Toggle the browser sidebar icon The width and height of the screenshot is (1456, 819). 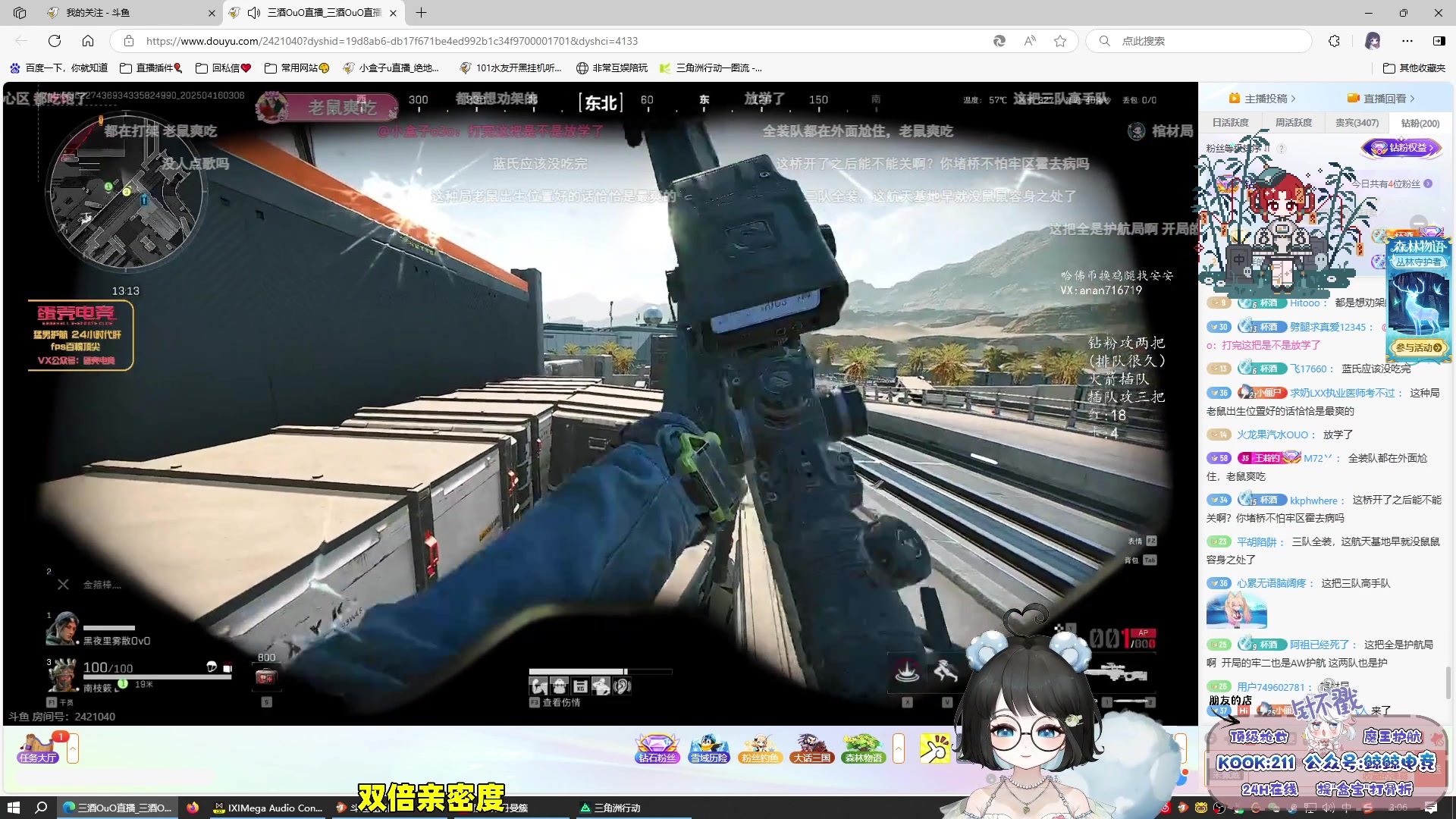pos(1439,41)
